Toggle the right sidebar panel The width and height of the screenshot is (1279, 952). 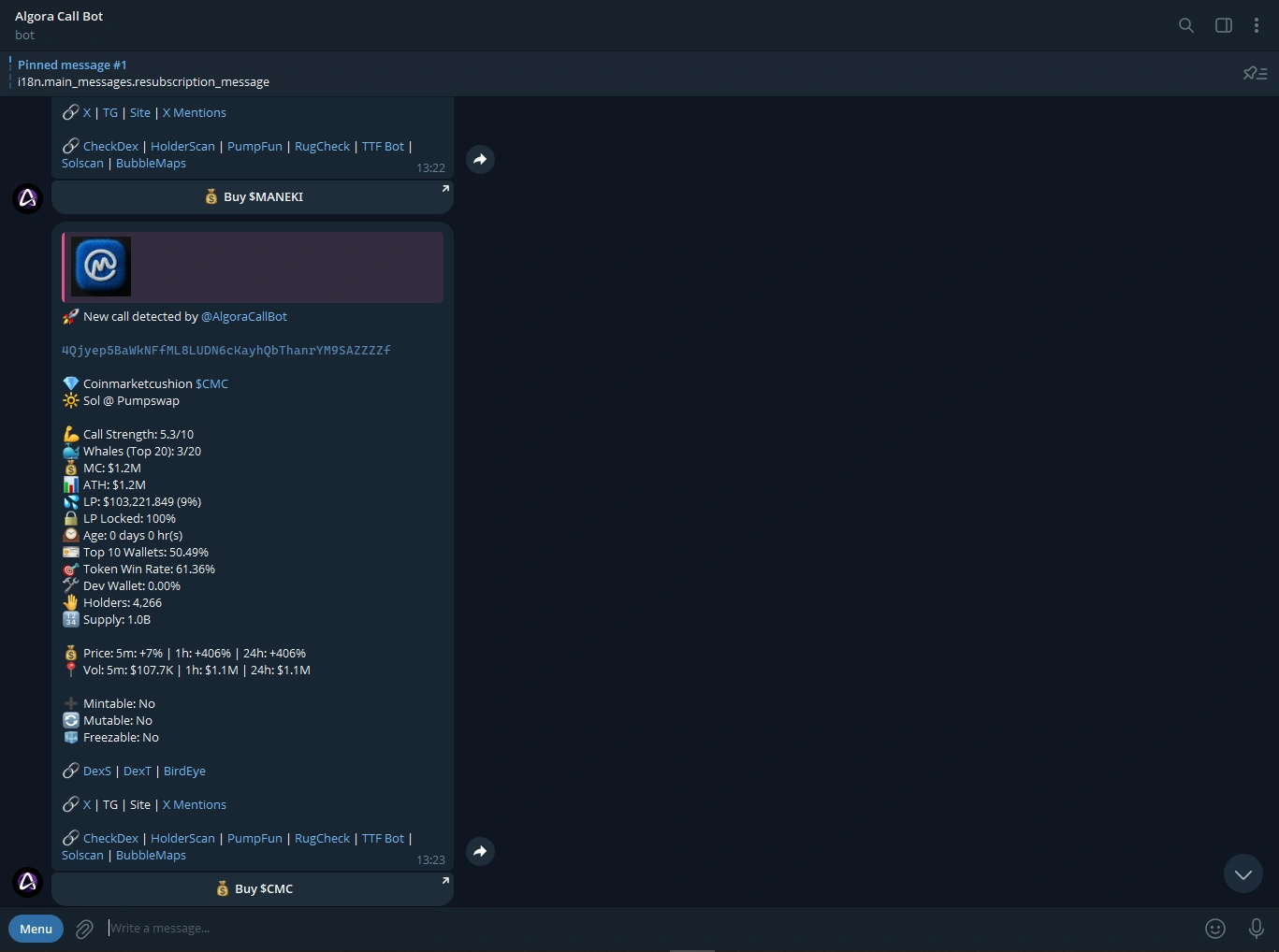coord(1223,25)
